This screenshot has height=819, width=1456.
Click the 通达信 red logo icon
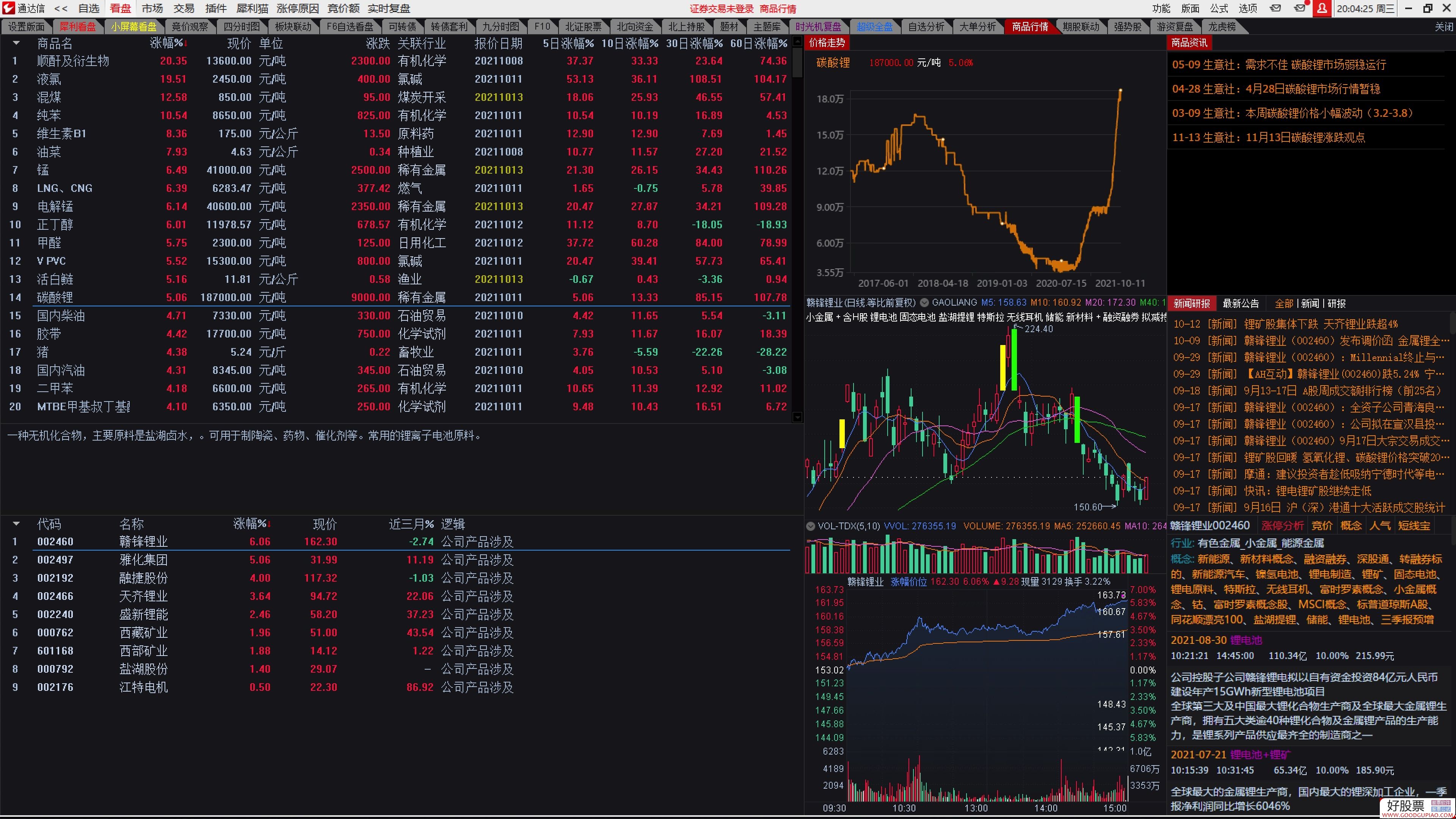click(8, 8)
